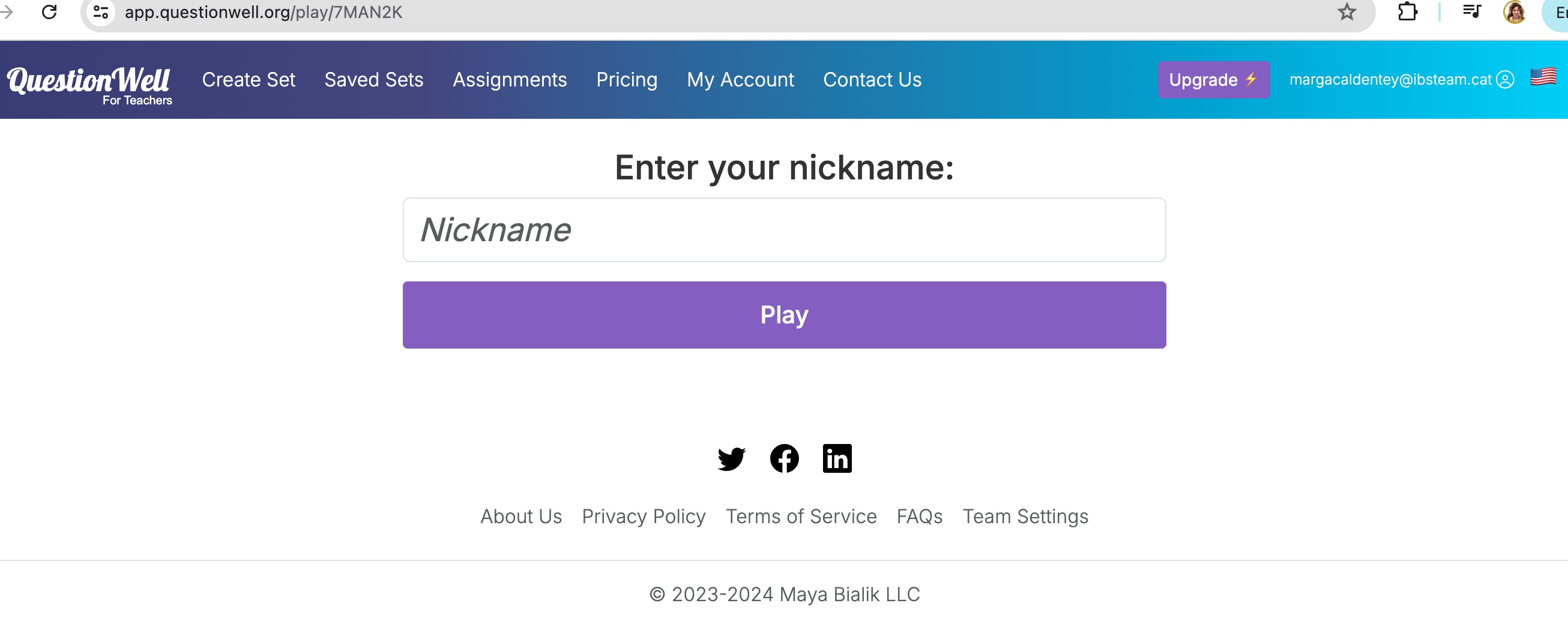Screen dimensions: 1568x618
Task: Open the media controls icon in toolbar
Action: point(1471,11)
